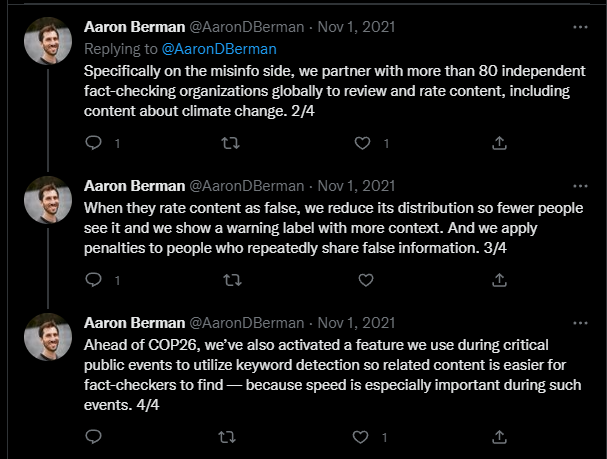Retweet the 2/4 fact-checking tweet

point(231,143)
